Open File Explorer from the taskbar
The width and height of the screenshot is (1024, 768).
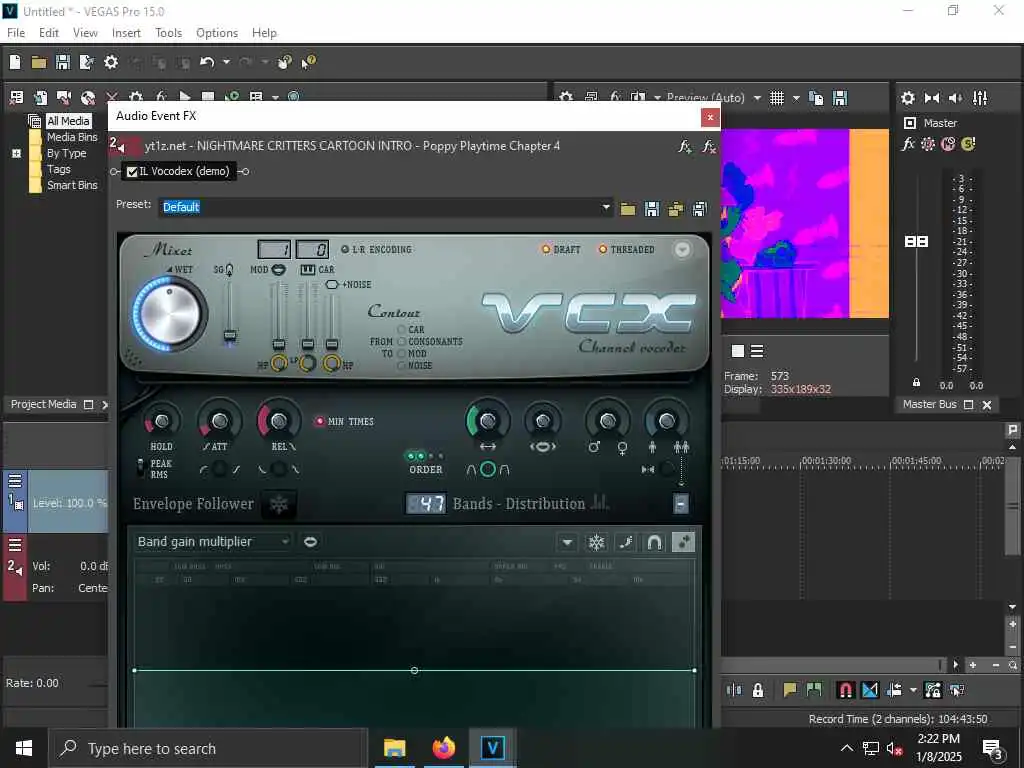click(394, 748)
